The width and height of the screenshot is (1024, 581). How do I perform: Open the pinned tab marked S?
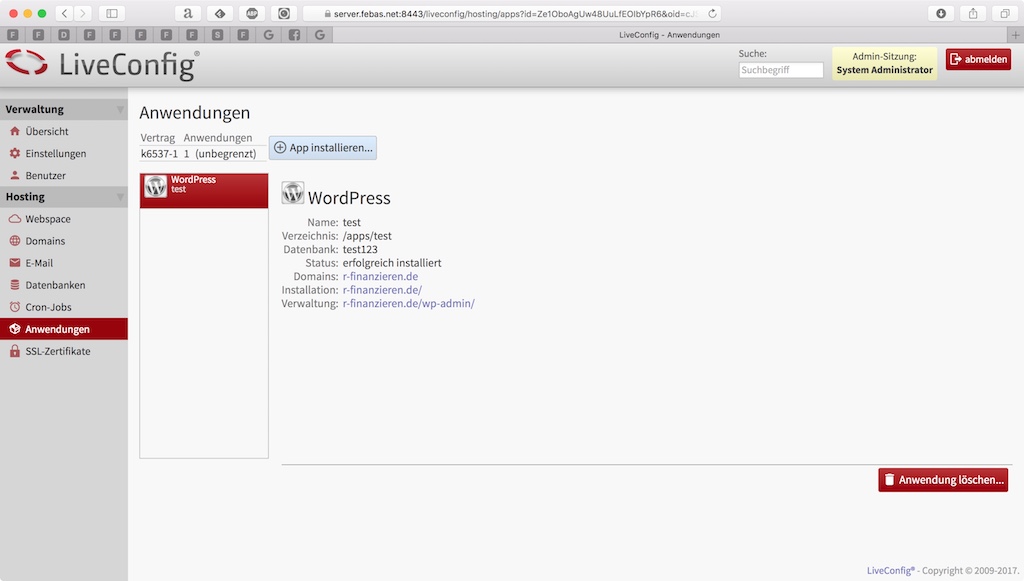[217, 35]
